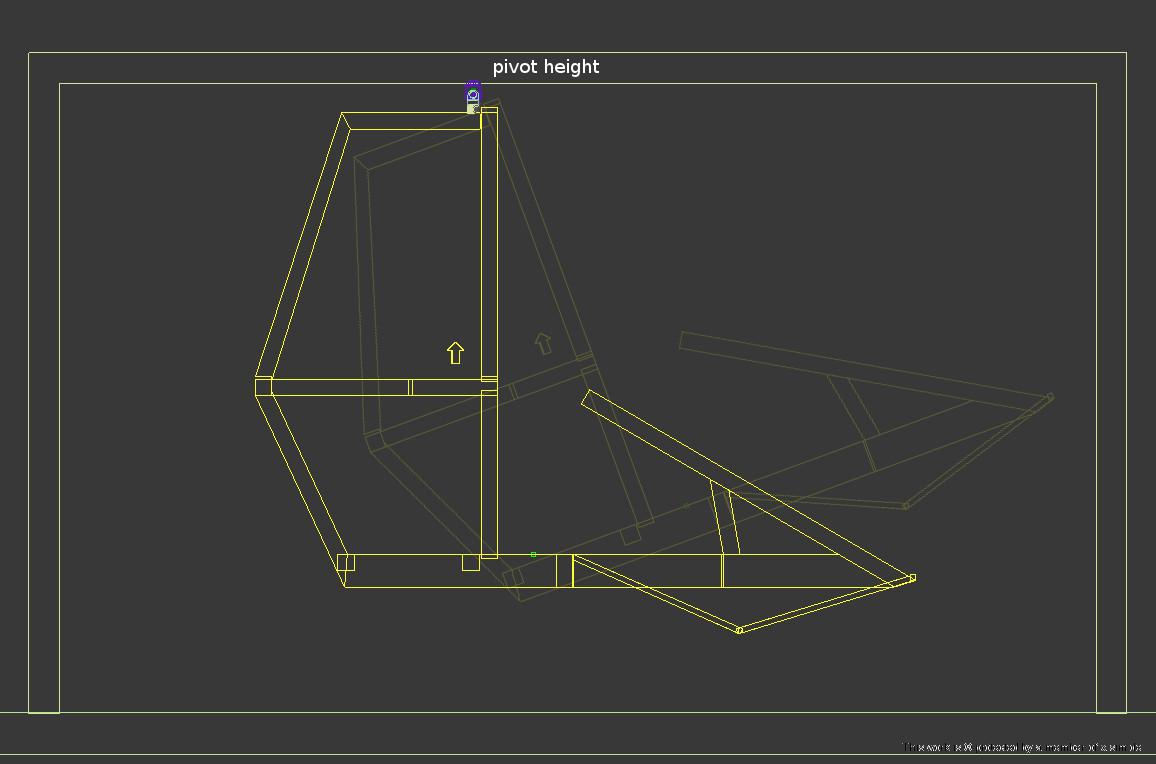
Task: Select the left wall column of outer enclosure
Action: click(x=44, y=400)
